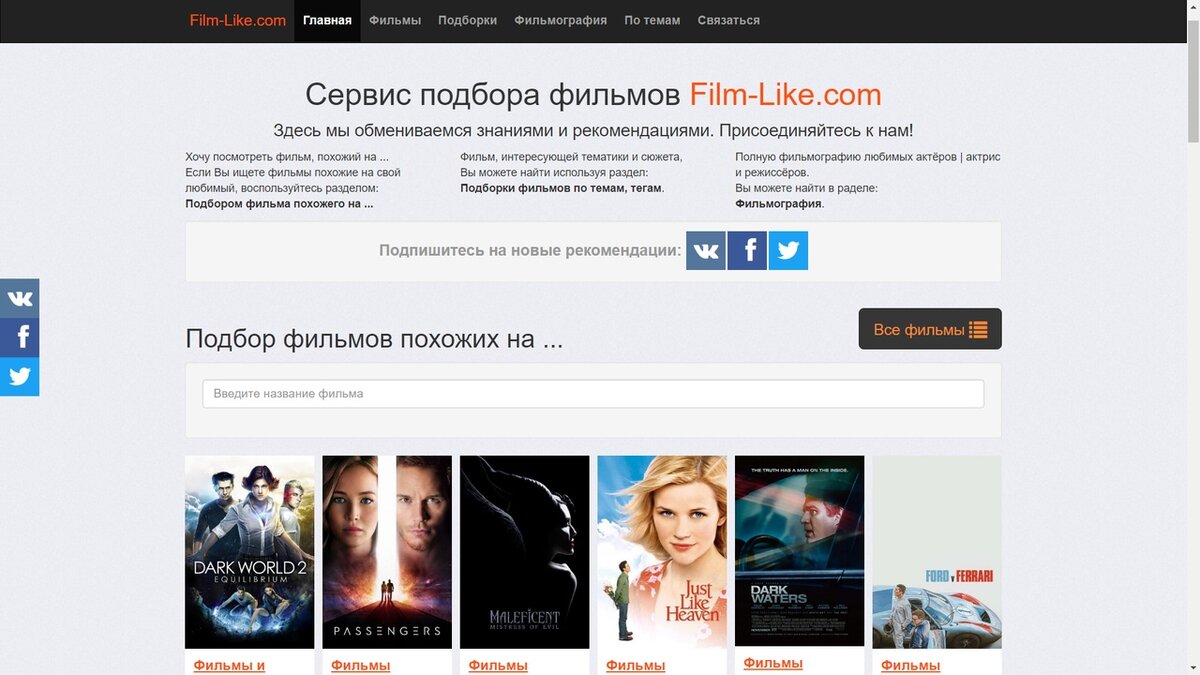
Task: Click the link under Maleficent poster
Action: [498, 665]
